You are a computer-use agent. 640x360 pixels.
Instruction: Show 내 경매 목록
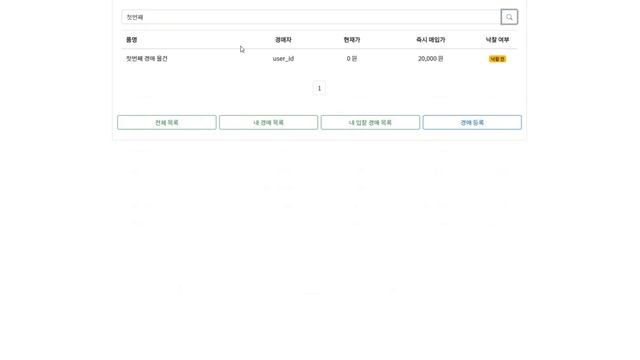(268, 122)
